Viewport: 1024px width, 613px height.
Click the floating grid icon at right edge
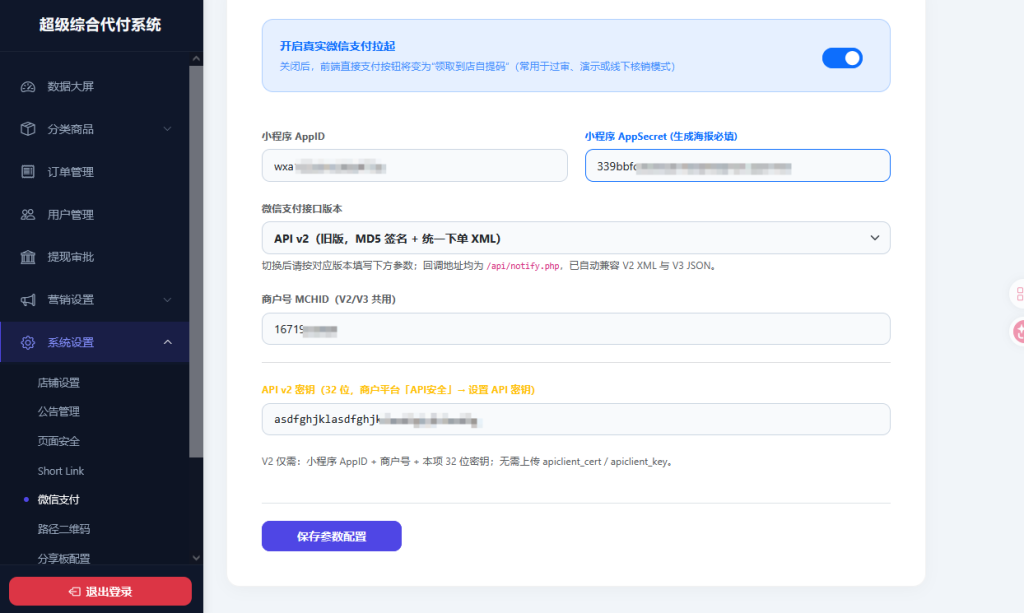[x=1019, y=294]
